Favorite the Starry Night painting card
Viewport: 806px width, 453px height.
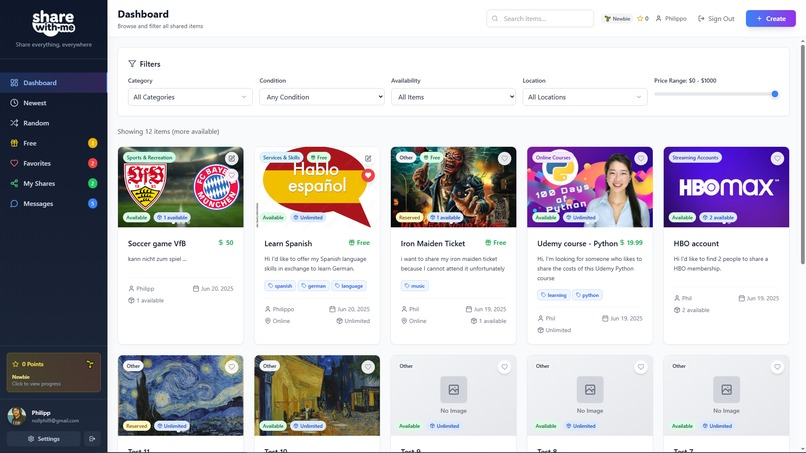click(231, 367)
